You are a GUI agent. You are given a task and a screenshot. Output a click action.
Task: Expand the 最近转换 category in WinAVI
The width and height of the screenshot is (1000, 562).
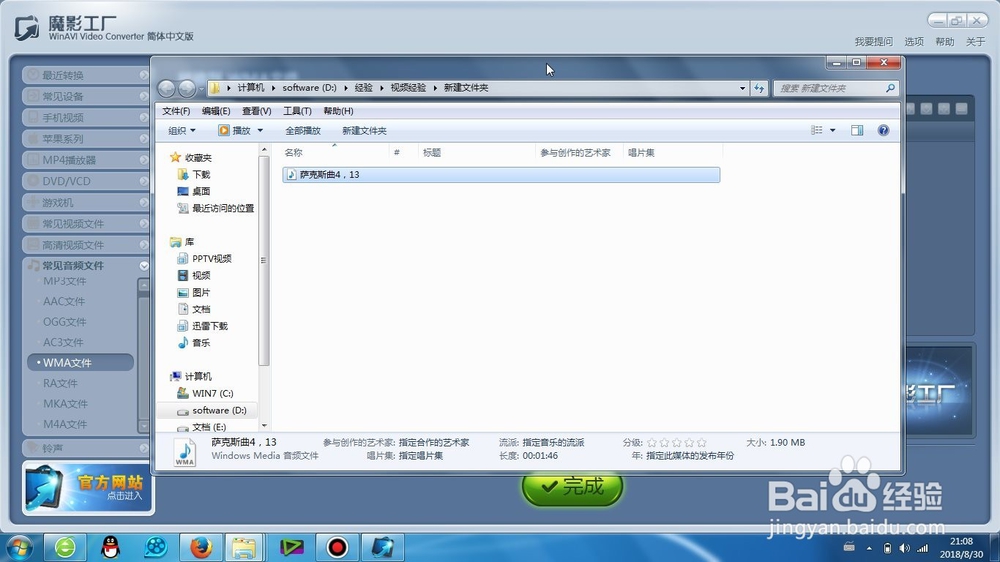[x=86, y=75]
